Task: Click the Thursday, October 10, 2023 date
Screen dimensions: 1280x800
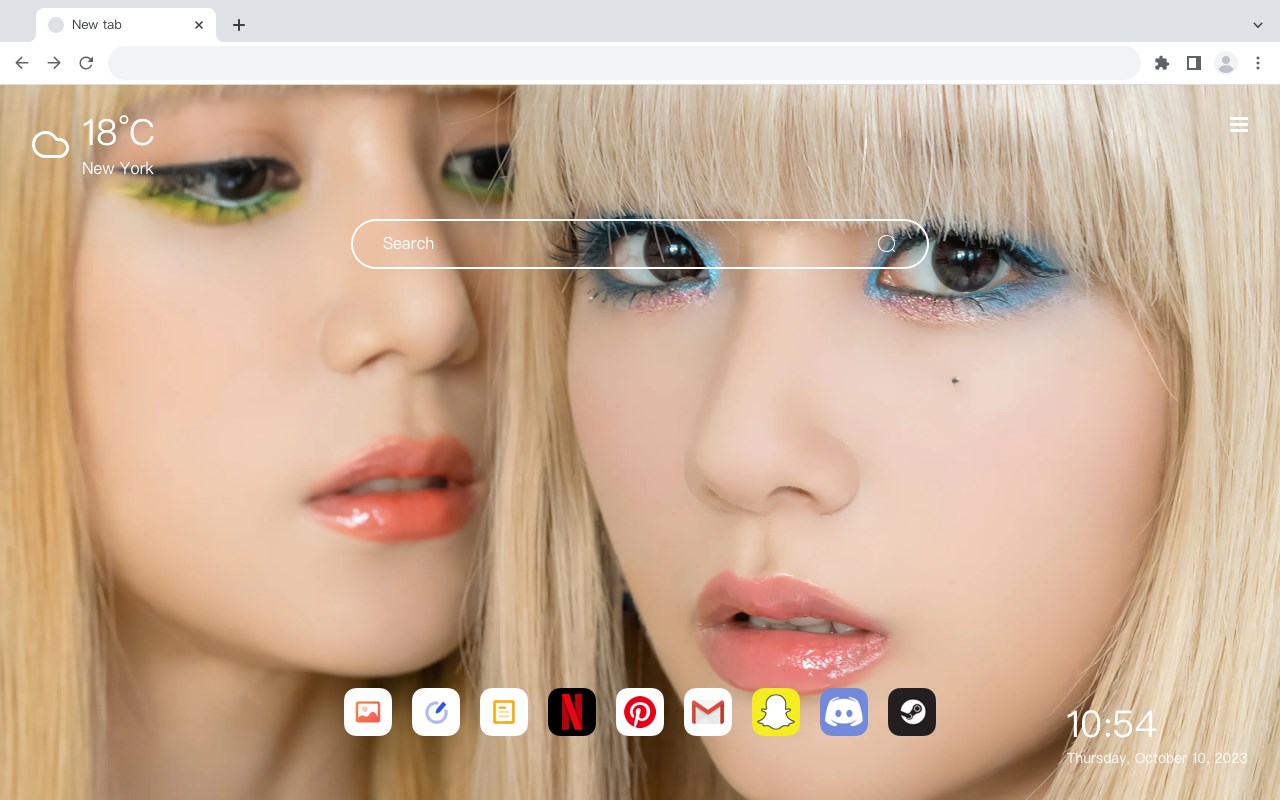Action: pos(1157,758)
